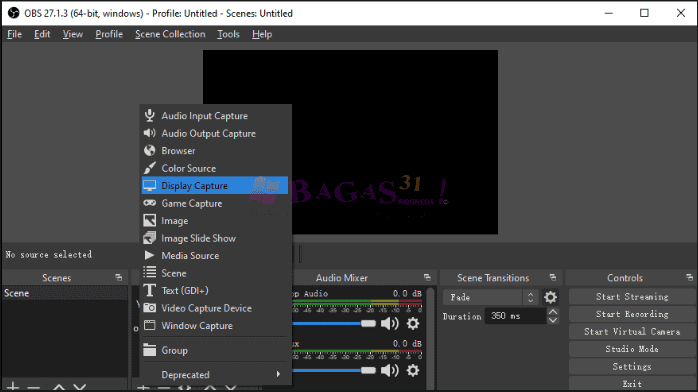The image size is (698, 392).
Task: Choose Audio Output Capture from menu
Action: pyautogui.click(x=215, y=133)
